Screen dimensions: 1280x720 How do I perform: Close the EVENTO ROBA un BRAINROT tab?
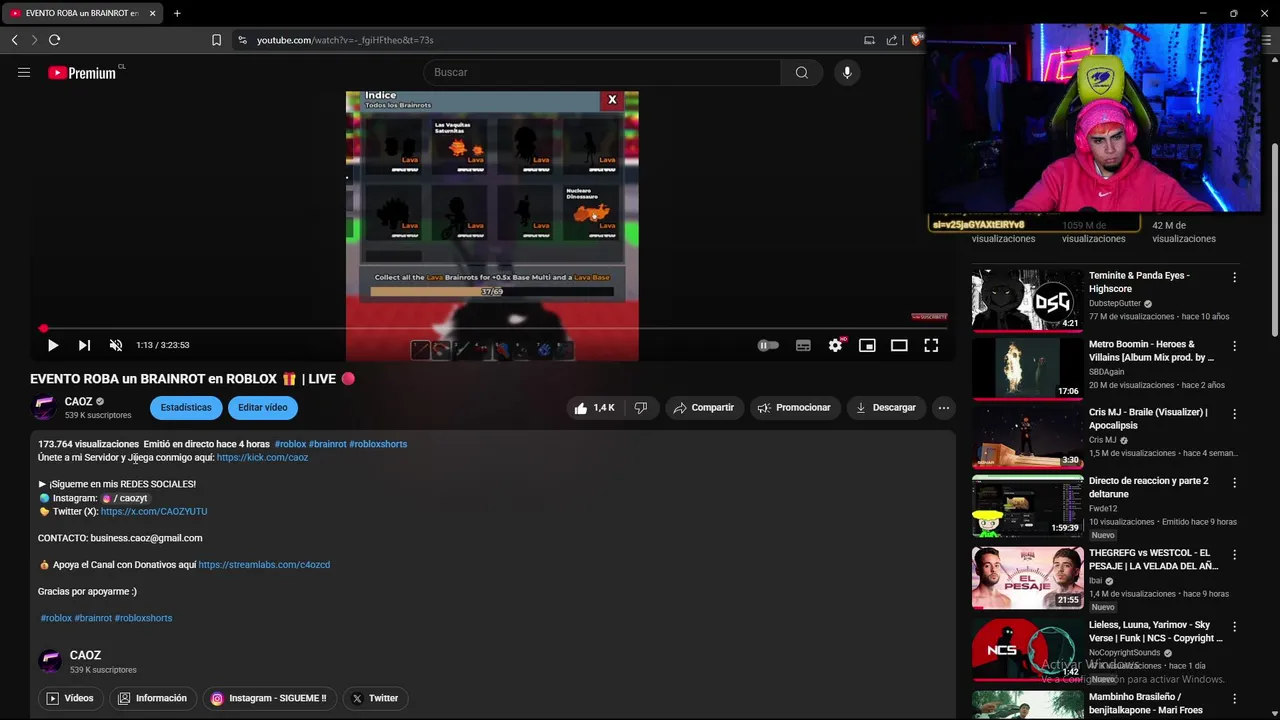point(153,13)
